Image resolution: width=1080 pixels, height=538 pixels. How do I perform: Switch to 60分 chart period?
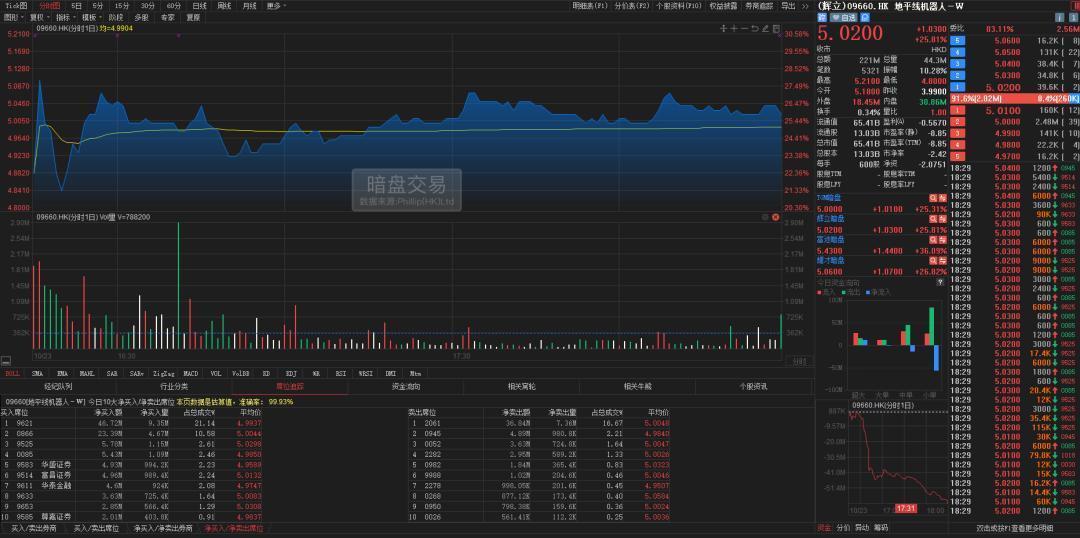(x=174, y=6)
